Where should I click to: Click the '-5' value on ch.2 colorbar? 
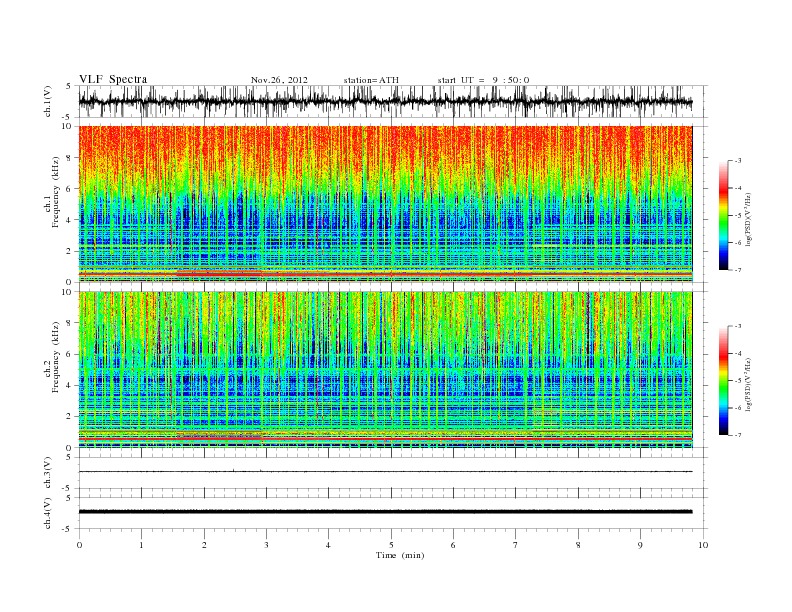tap(737, 381)
